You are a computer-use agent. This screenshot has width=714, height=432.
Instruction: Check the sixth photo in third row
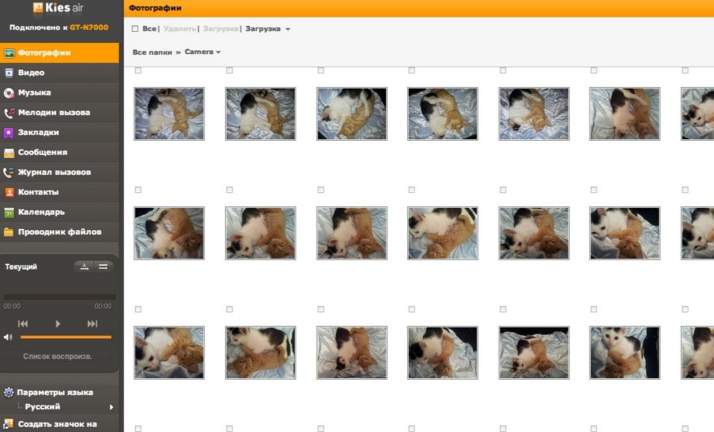click(594, 310)
